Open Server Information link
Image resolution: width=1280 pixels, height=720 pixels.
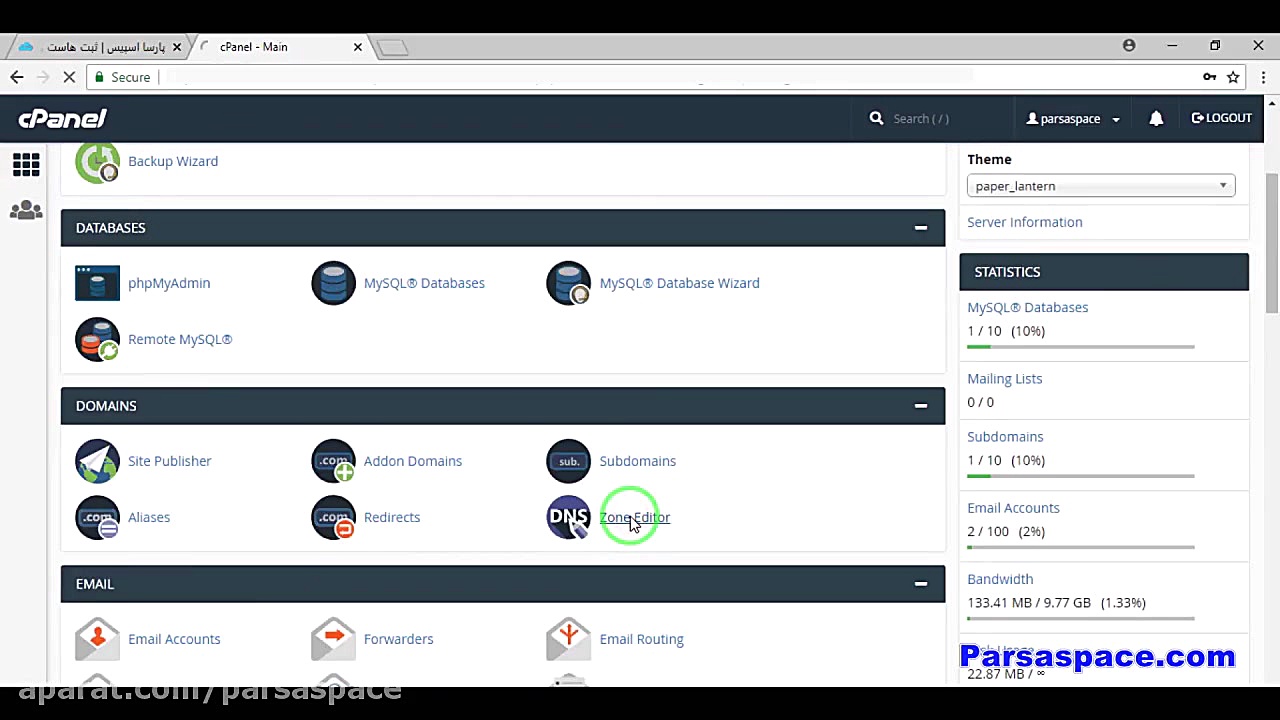coord(1024,222)
